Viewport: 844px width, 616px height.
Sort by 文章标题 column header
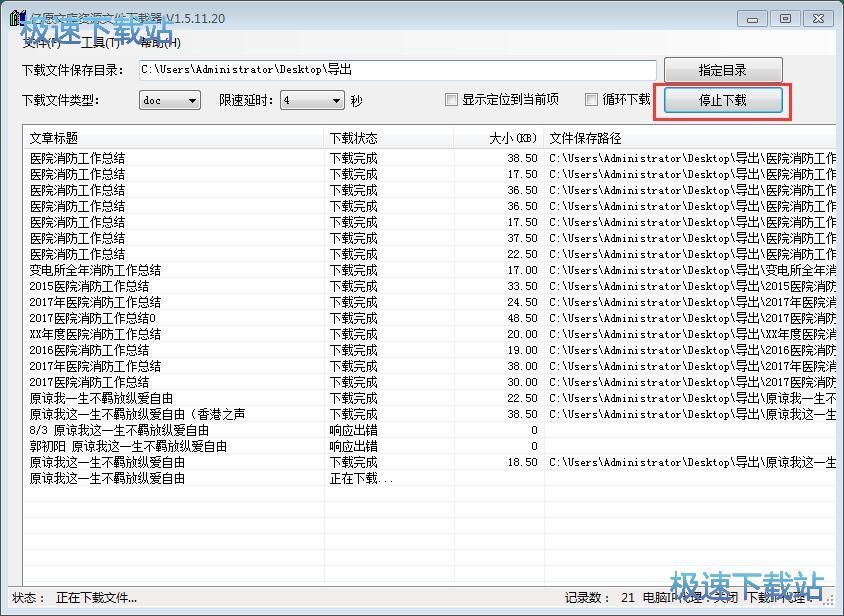[174, 138]
